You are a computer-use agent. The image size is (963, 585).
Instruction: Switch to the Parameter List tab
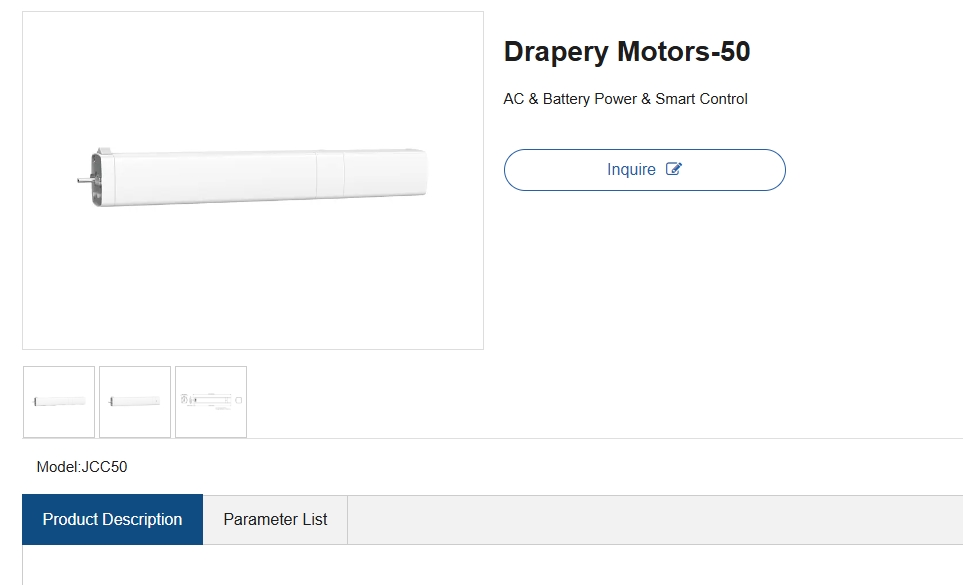(275, 519)
